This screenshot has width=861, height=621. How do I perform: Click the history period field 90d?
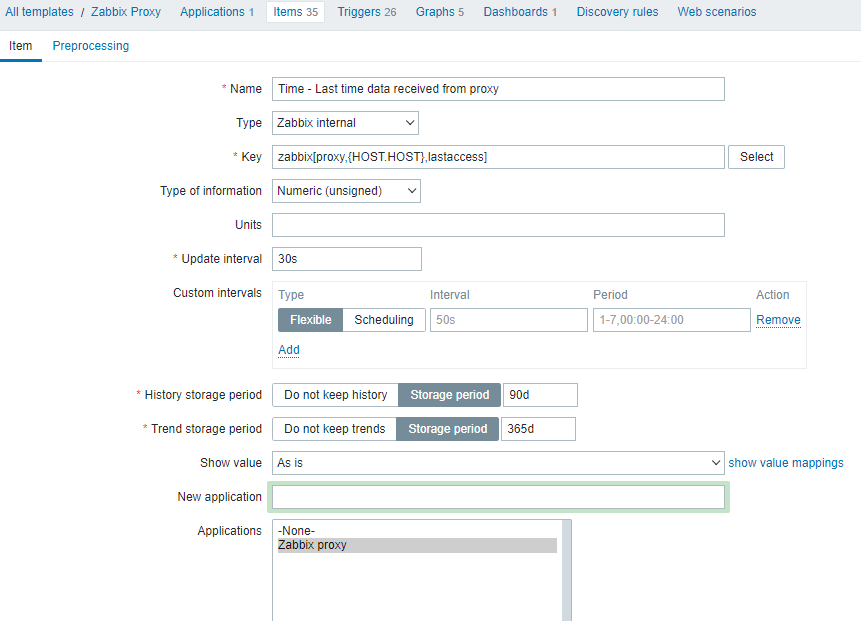pyautogui.click(x=540, y=395)
